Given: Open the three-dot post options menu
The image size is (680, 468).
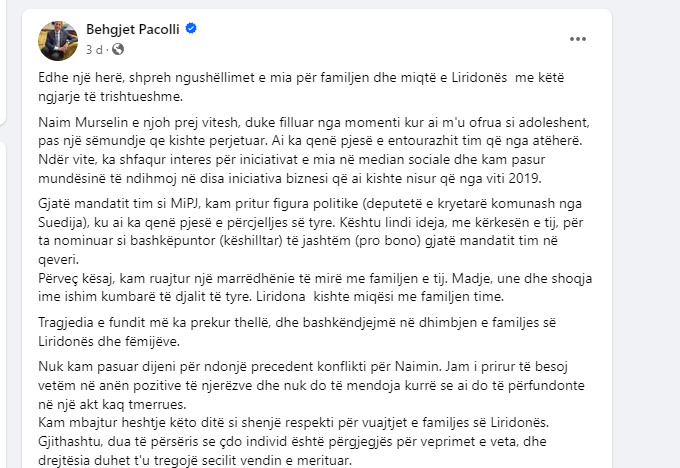Looking at the screenshot, I should coord(578,39).
